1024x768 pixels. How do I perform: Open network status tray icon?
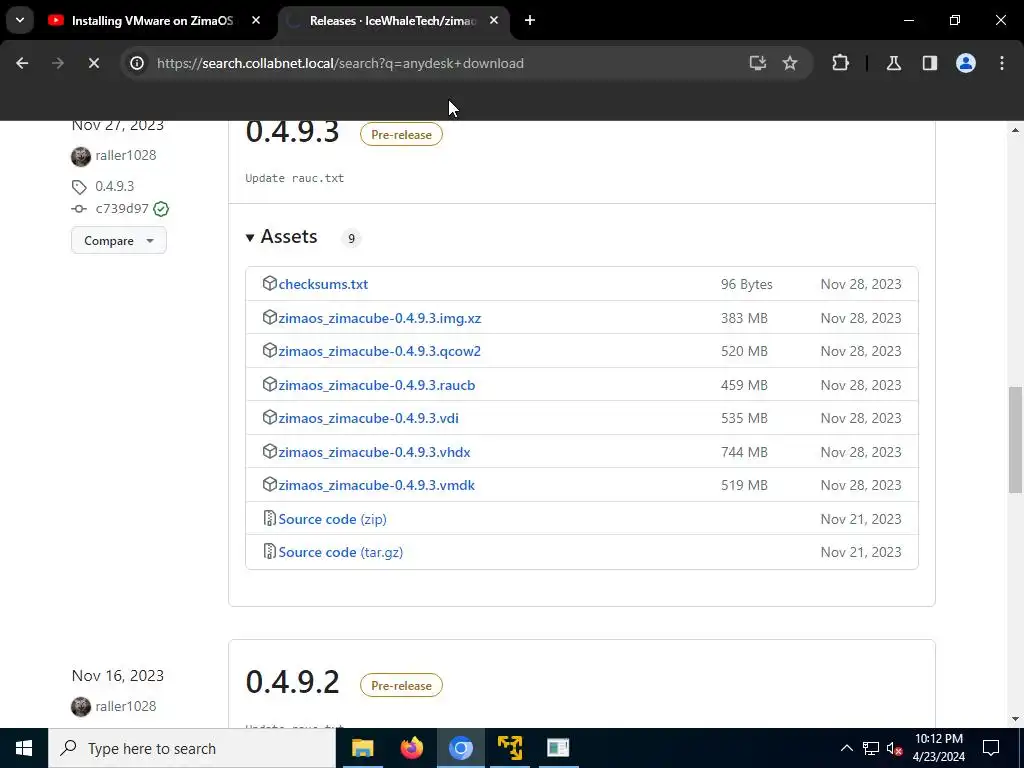point(871,748)
